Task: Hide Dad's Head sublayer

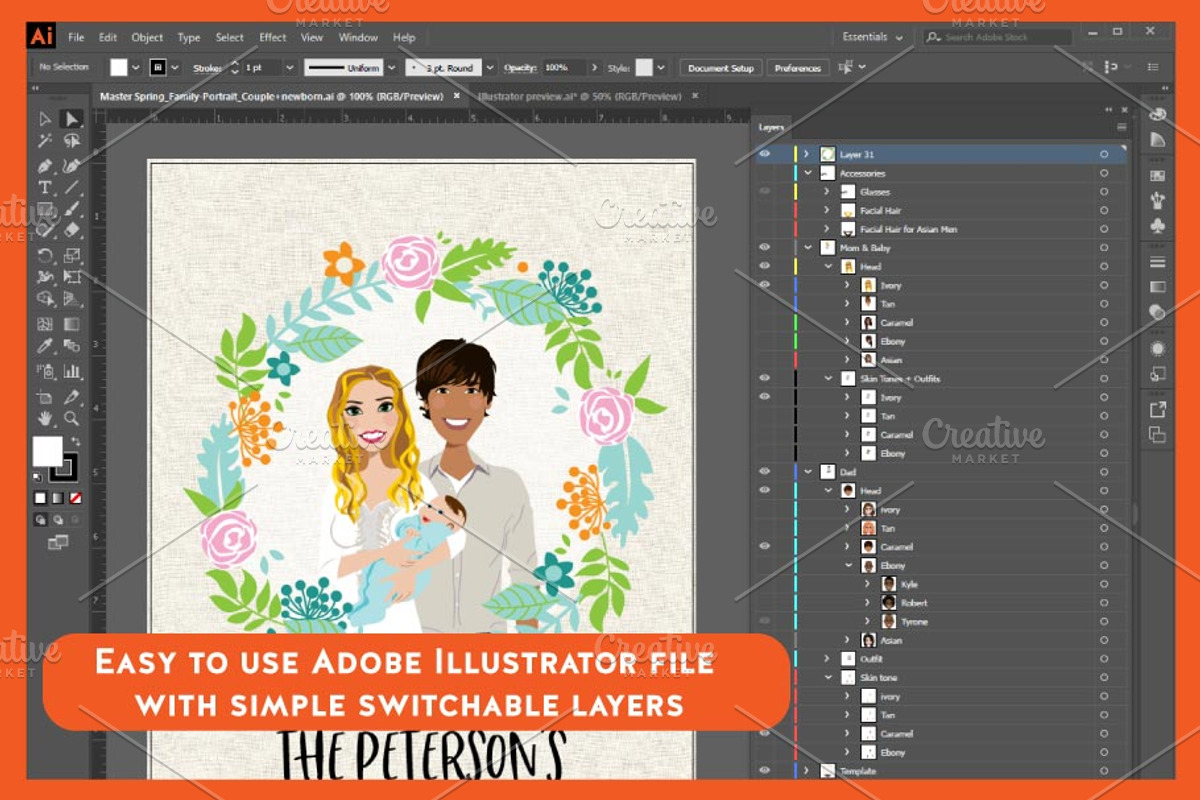Action: [x=765, y=490]
